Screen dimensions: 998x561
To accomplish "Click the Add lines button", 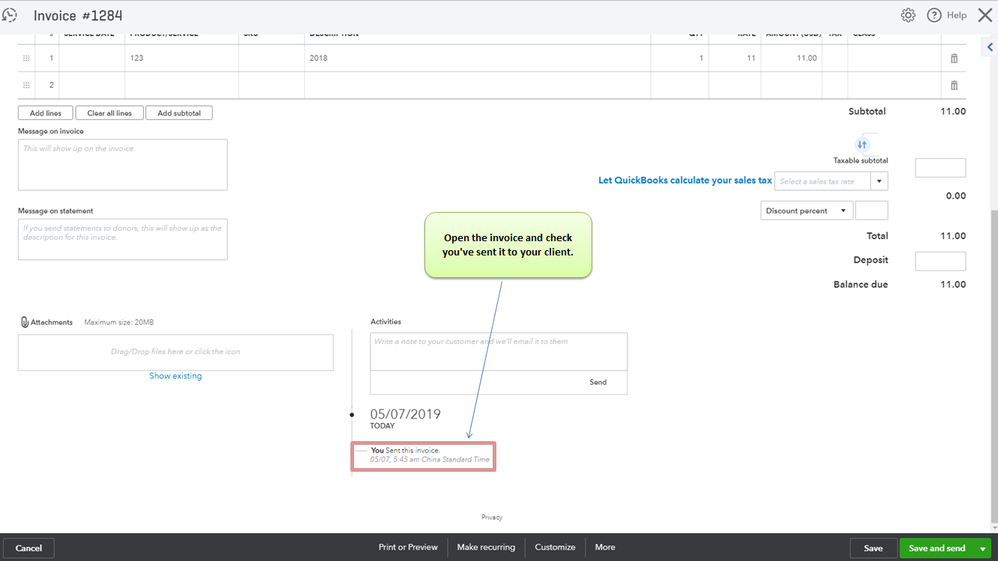I will click(x=45, y=113).
